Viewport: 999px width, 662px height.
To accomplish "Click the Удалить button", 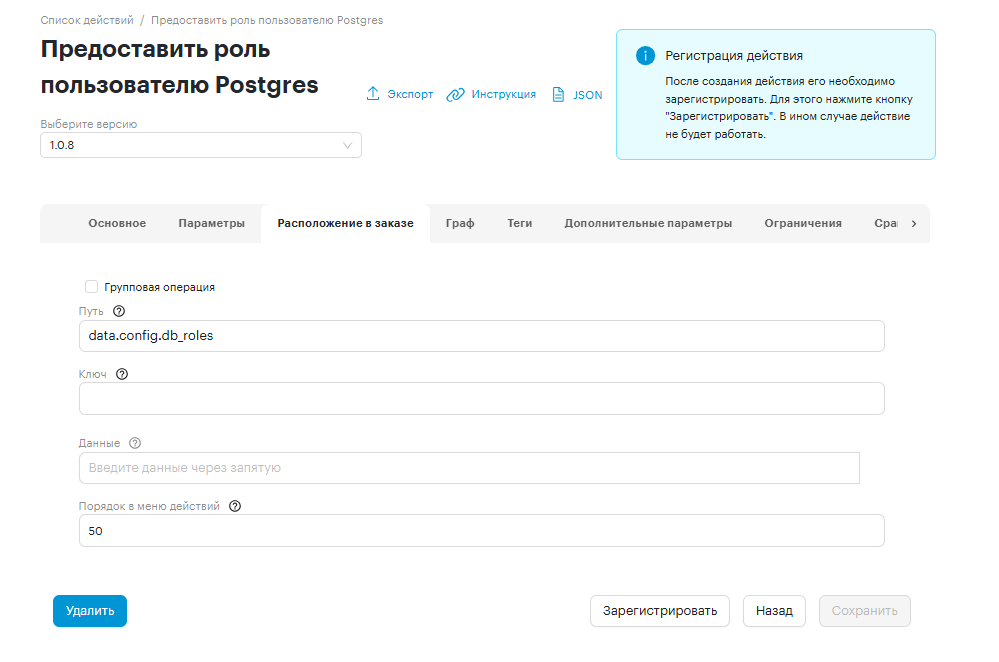I will (x=90, y=610).
